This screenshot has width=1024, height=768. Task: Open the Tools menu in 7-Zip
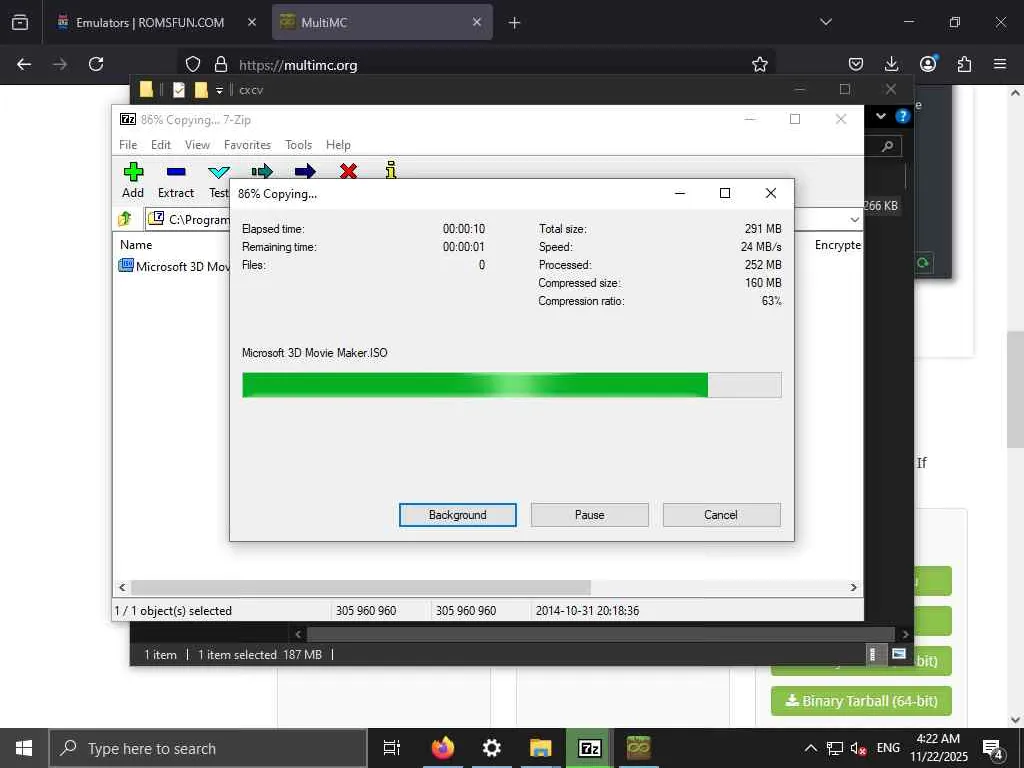pyautogui.click(x=298, y=145)
